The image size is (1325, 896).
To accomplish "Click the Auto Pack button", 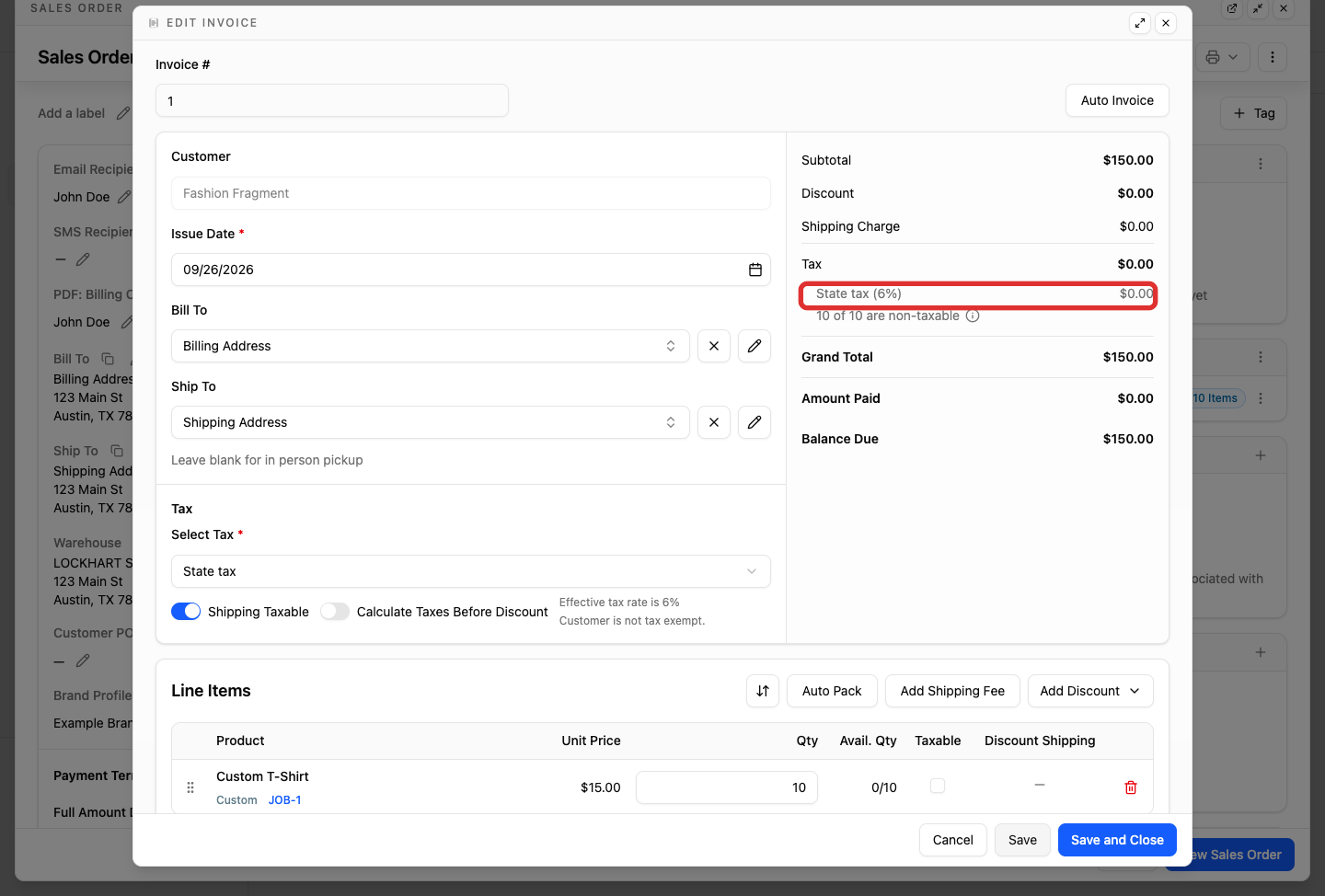I will (832, 691).
